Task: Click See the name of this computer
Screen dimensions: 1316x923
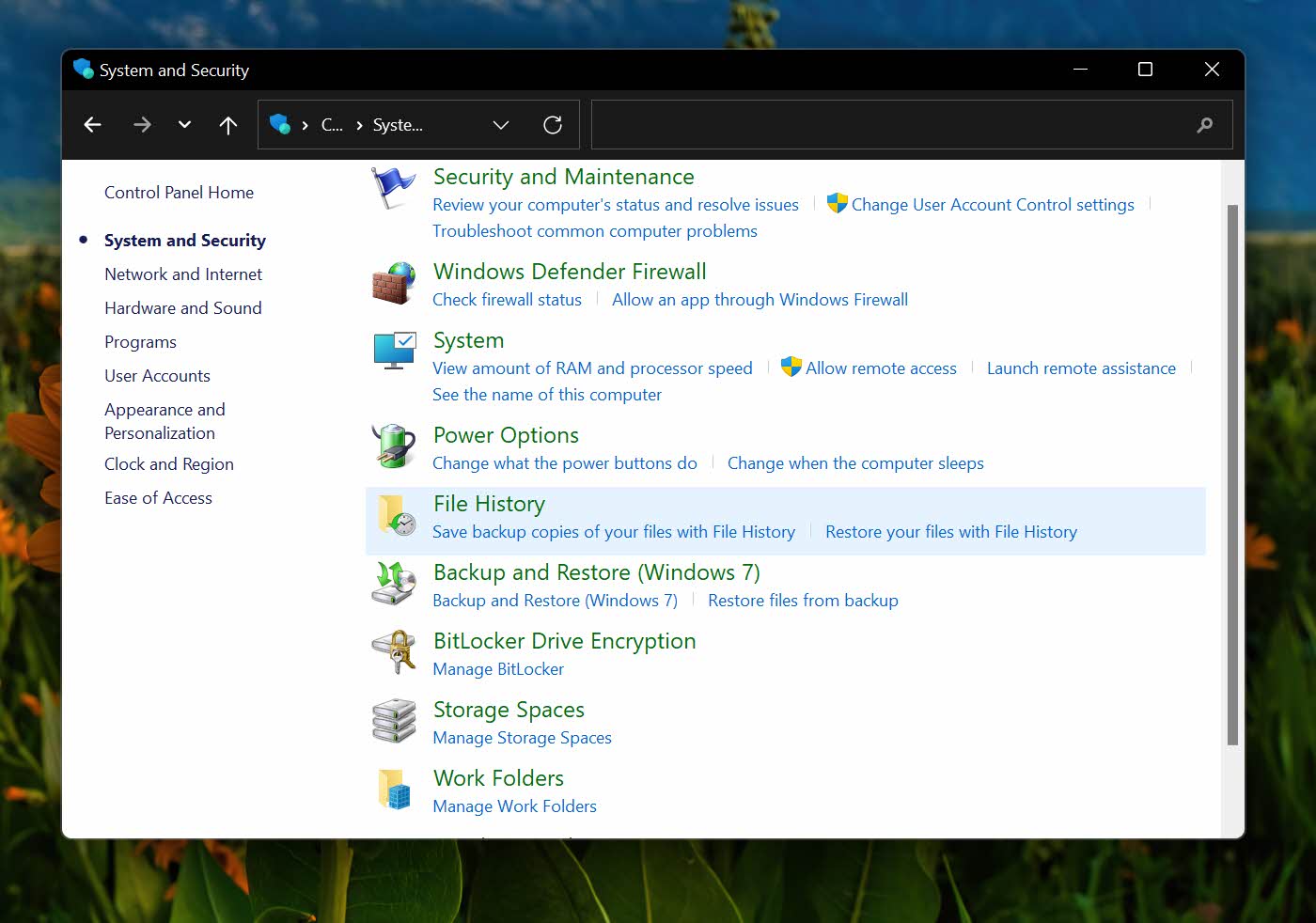Action: click(x=547, y=395)
